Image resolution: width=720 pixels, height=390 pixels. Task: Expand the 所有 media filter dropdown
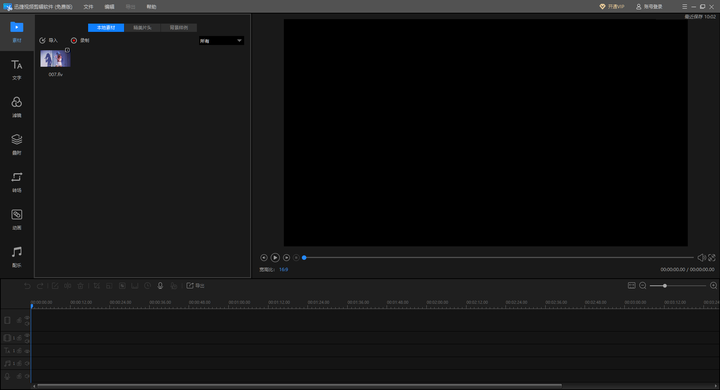click(221, 41)
